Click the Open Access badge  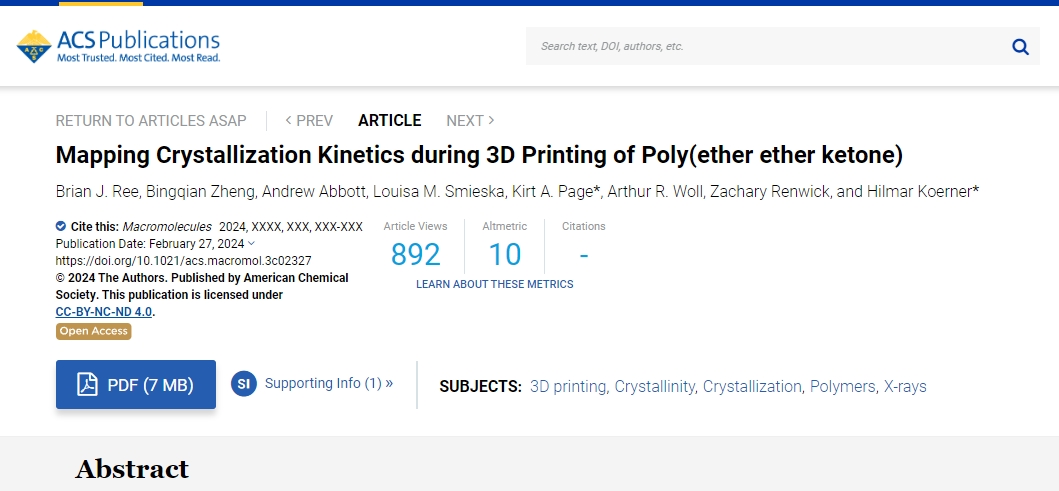[93, 331]
